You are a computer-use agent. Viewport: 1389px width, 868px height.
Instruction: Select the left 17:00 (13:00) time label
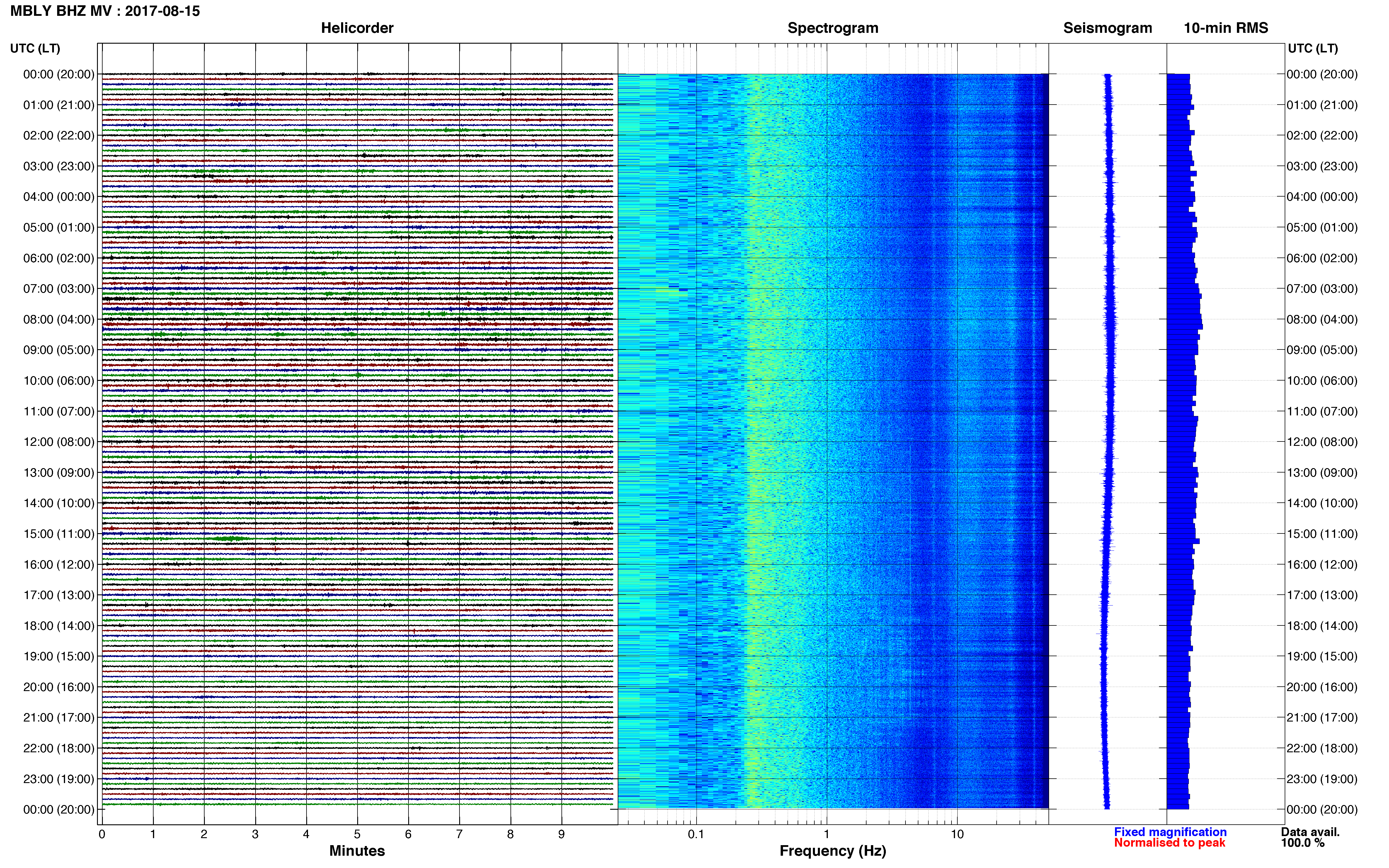pyautogui.click(x=59, y=595)
